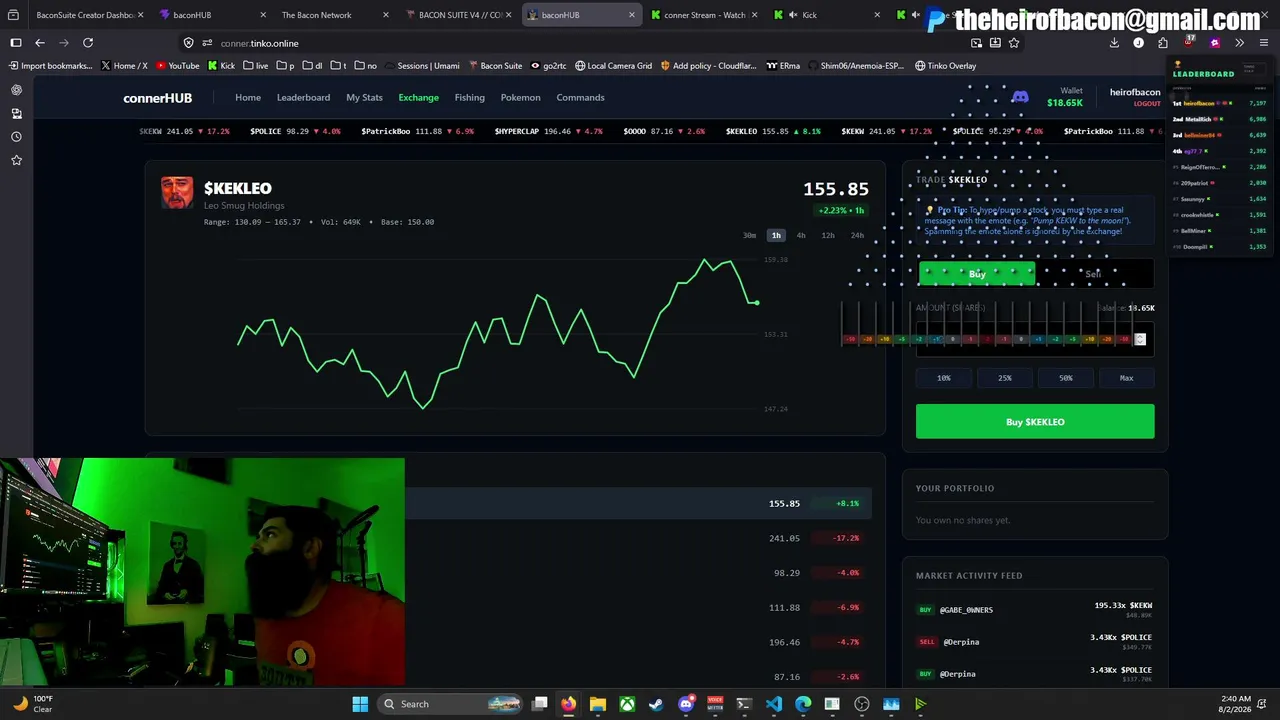Viewport: 1280px width, 720px height.
Task: Open the browser downloads icon
Action: (1114, 43)
